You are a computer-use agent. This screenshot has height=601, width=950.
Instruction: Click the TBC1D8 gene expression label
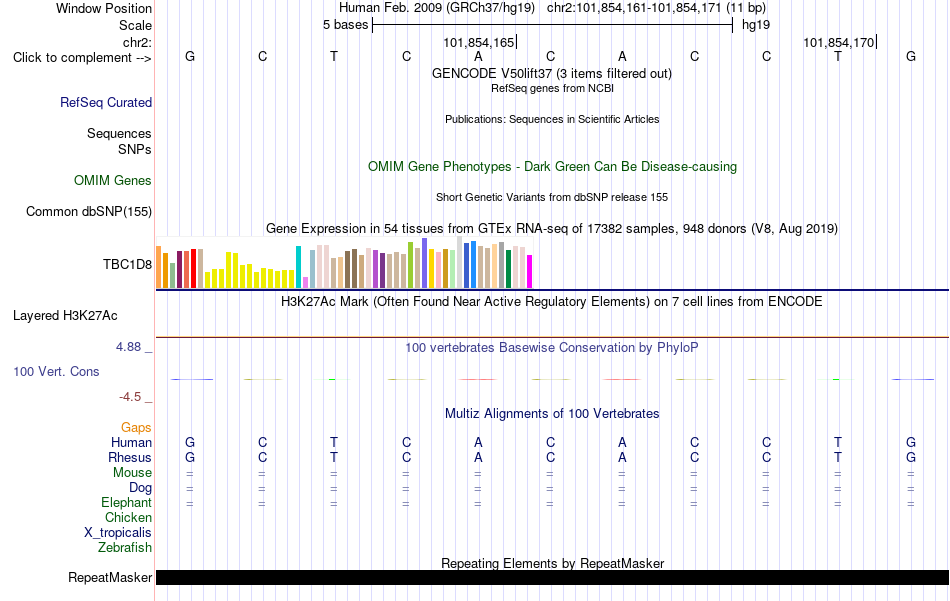click(127, 264)
